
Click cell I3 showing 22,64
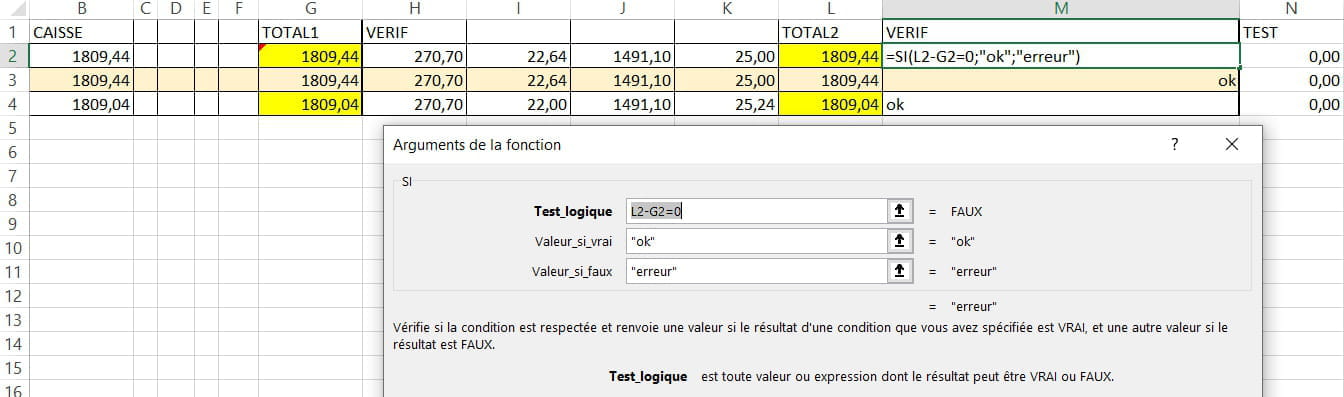518,80
